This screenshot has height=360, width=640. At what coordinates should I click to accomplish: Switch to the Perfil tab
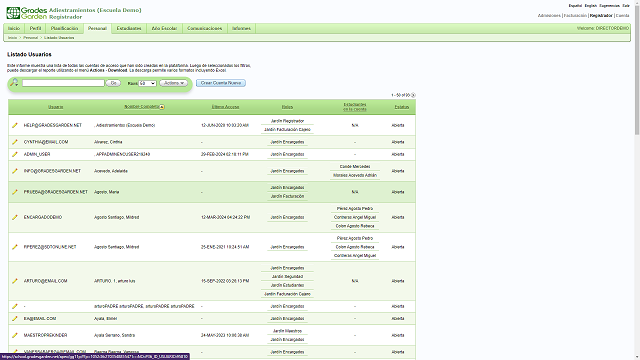click(x=36, y=28)
